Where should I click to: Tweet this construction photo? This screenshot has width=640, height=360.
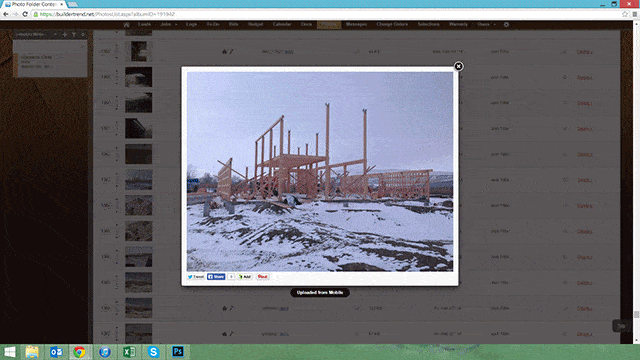pos(196,277)
